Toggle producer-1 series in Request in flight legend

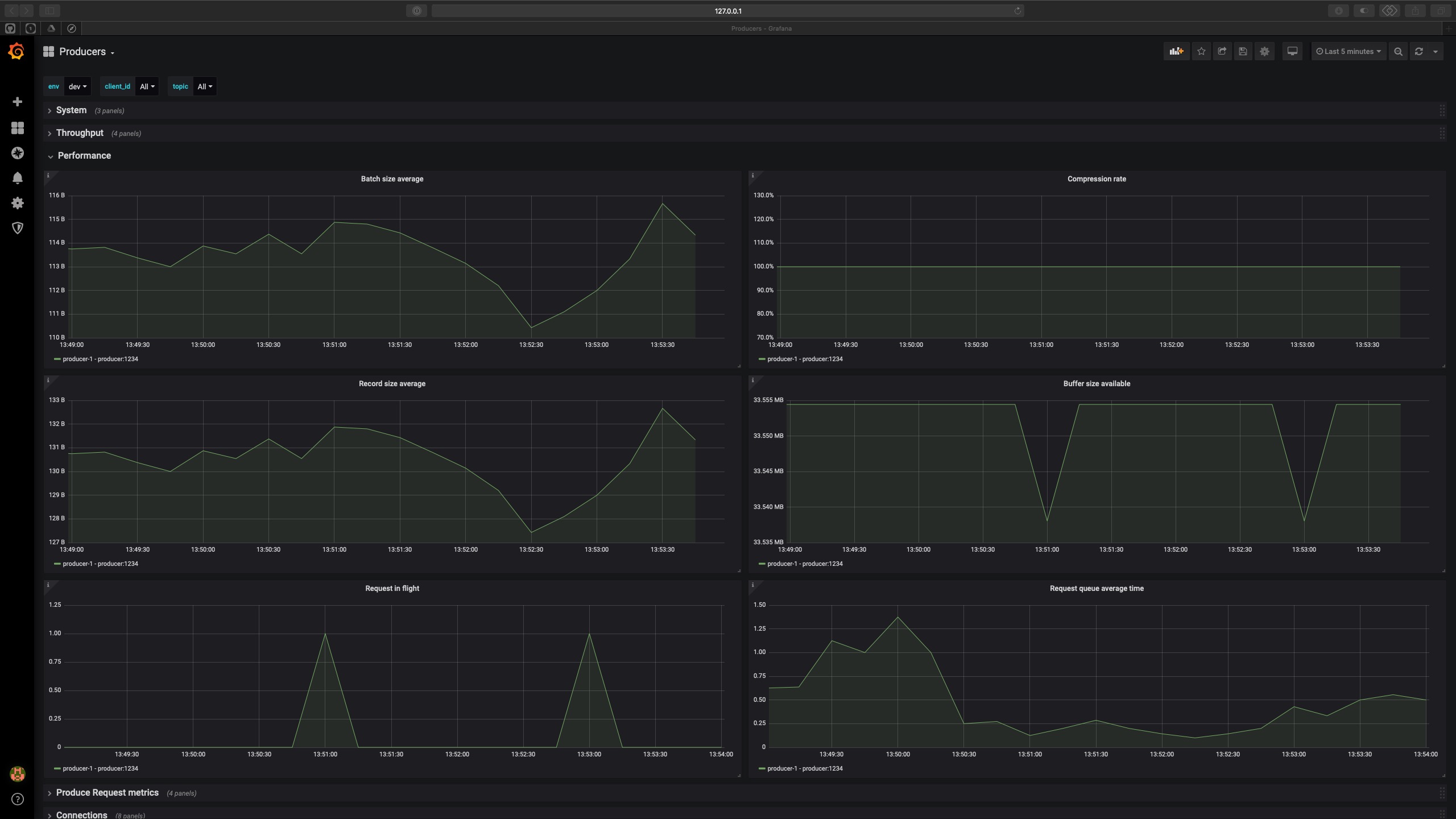[100, 768]
